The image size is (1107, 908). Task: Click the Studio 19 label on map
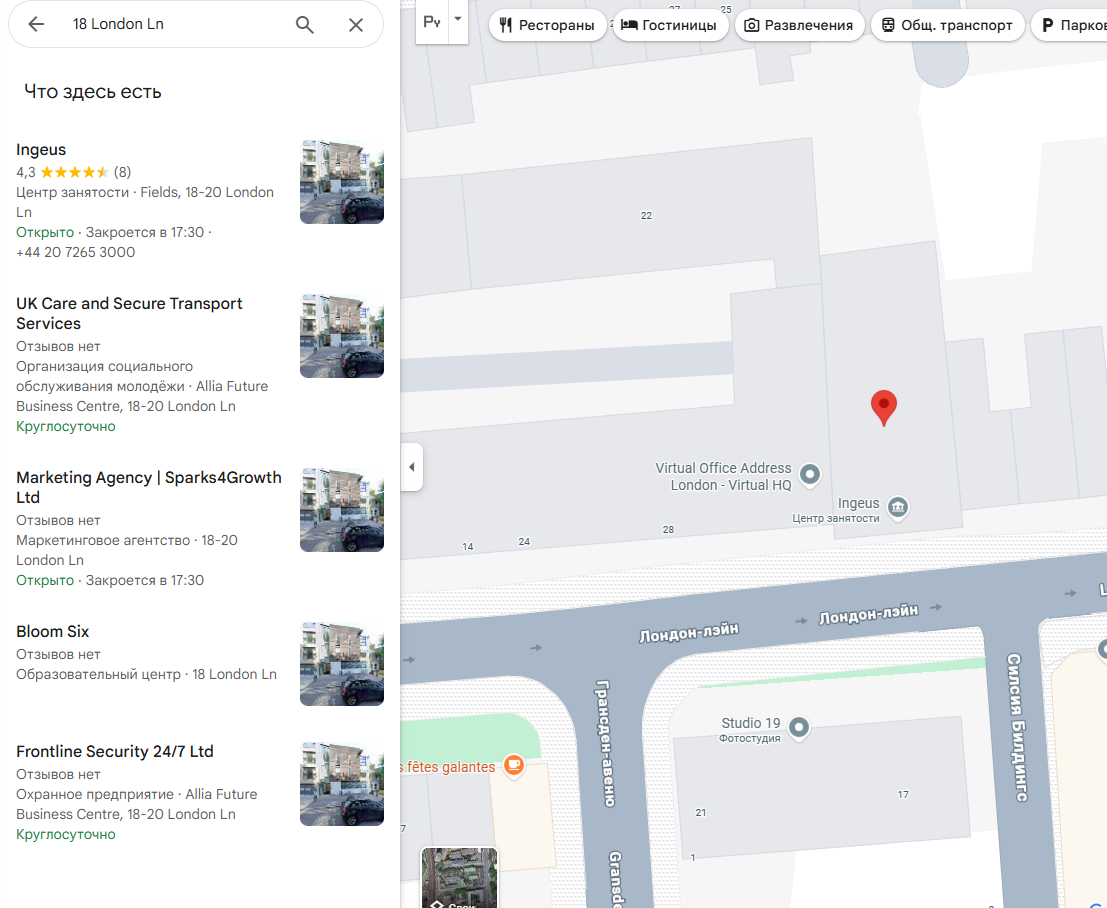[x=750, y=723]
